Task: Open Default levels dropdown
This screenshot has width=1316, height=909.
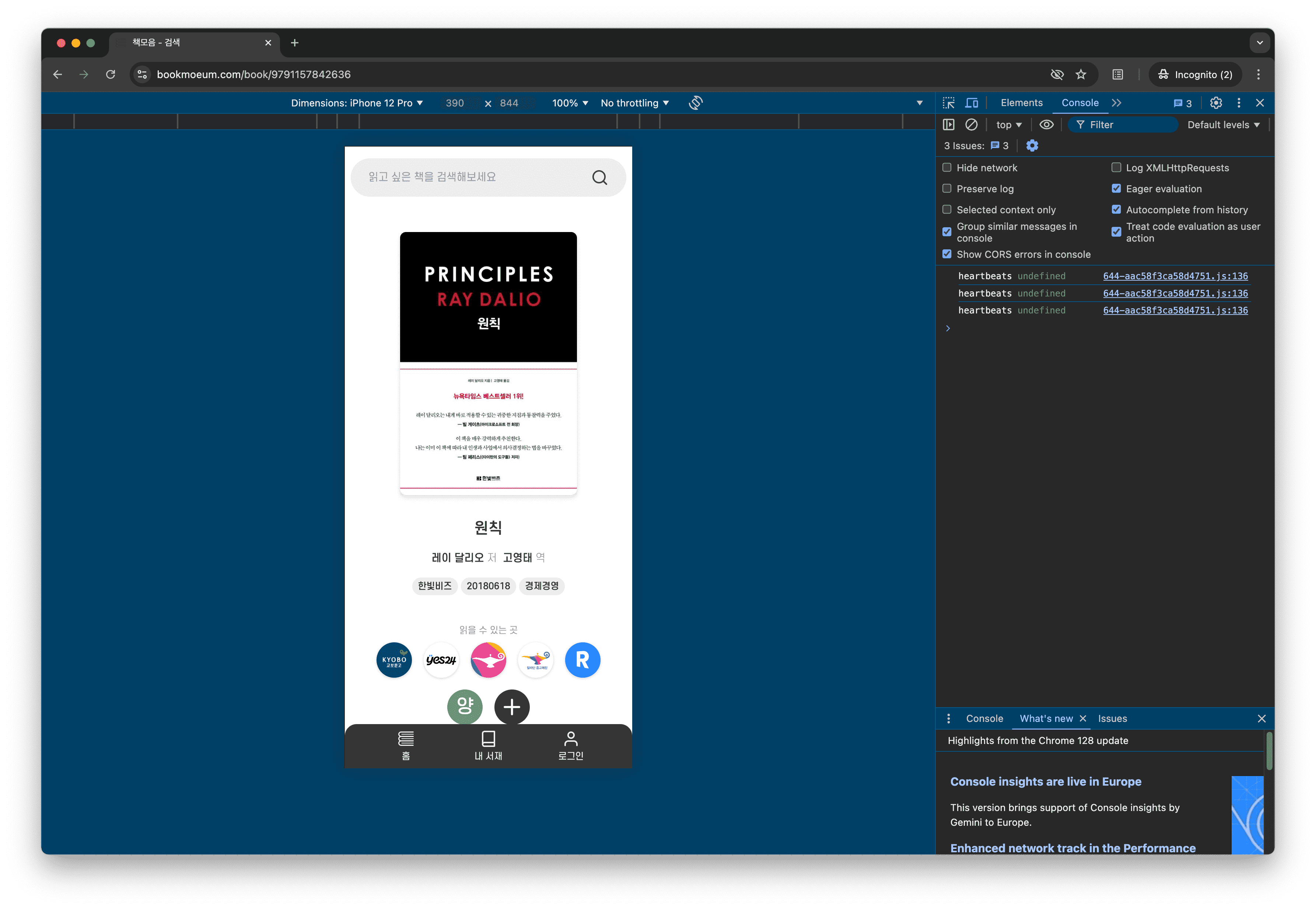Action: tap(1223, 125)
